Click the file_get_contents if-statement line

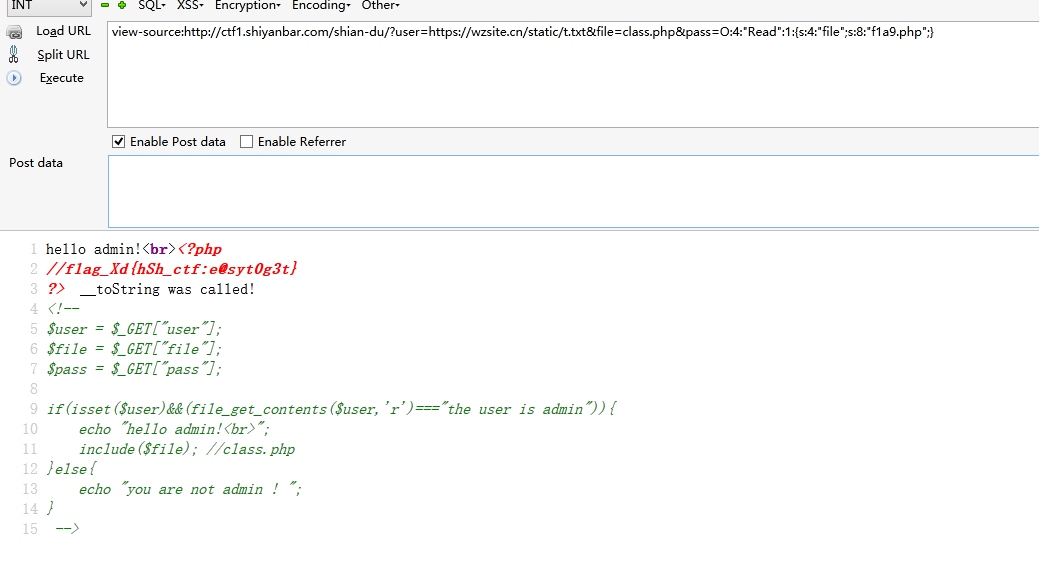coord(331,409)
